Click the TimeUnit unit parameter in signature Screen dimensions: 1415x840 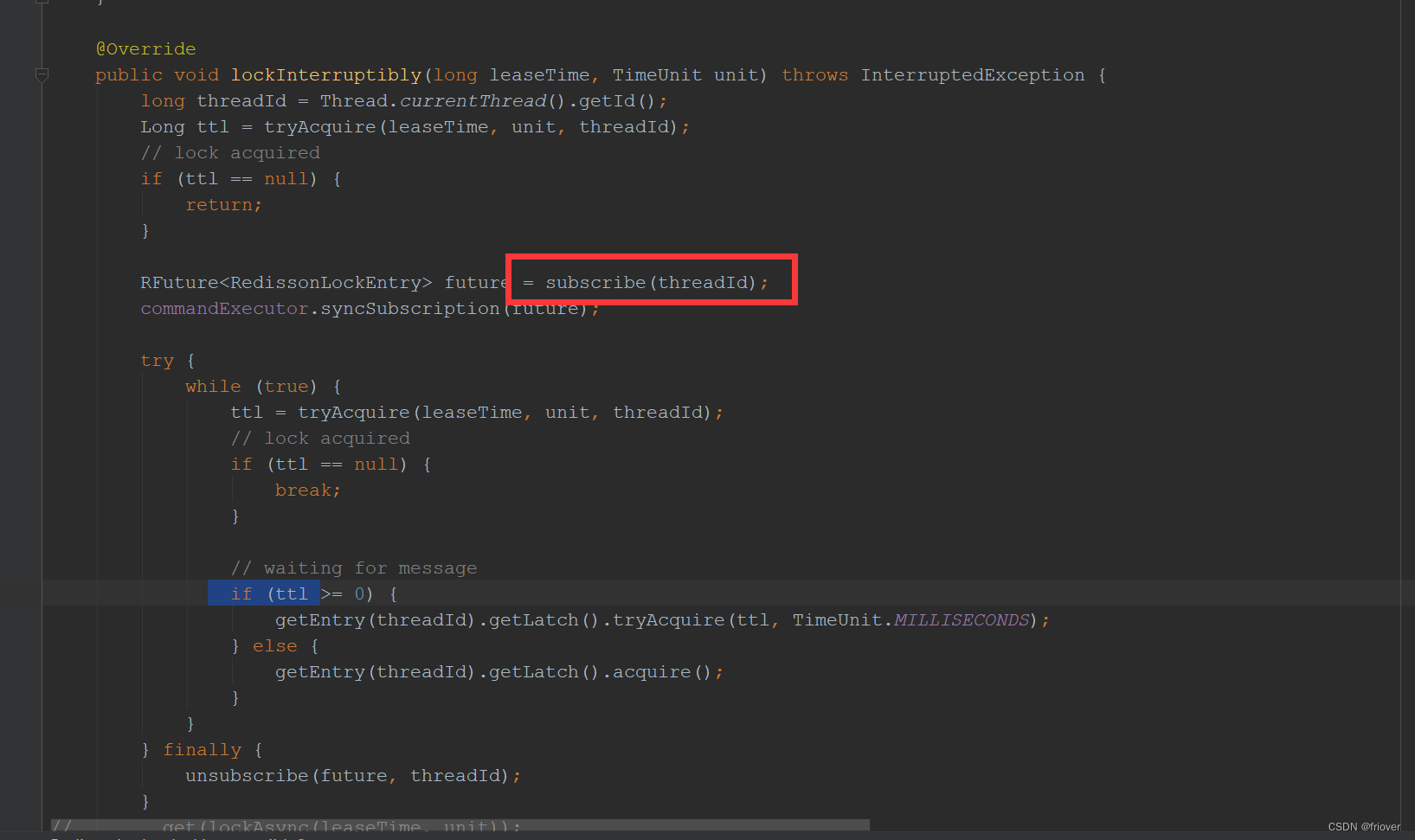(x=685, y=75)
